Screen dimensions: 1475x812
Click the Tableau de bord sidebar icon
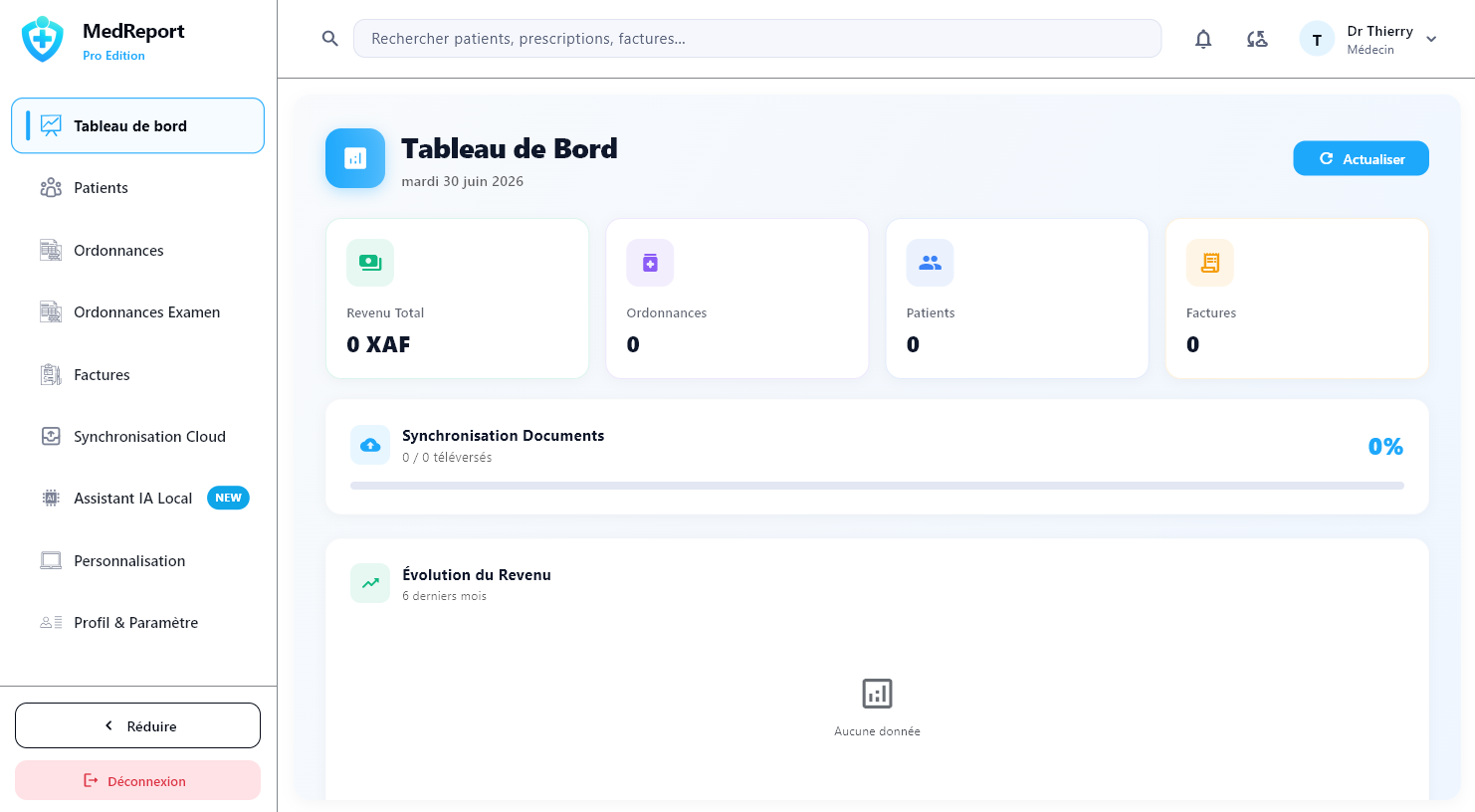(x=51, y=125)
